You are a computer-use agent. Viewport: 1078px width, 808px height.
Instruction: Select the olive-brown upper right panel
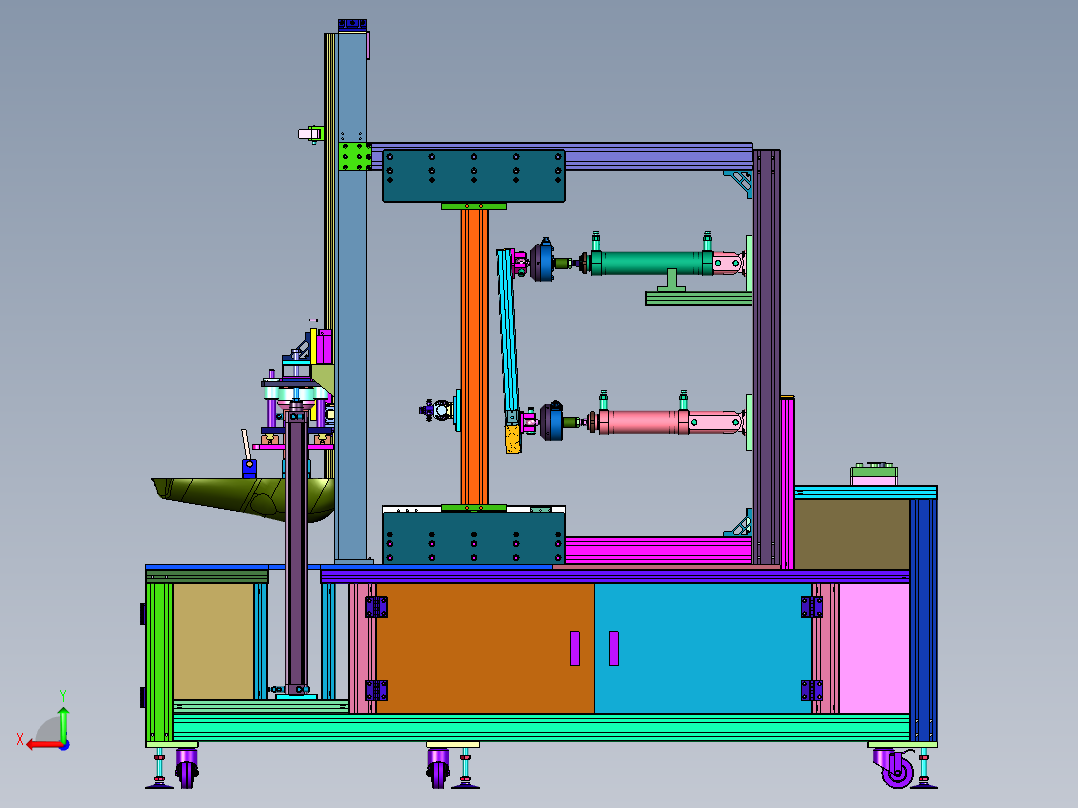[x=852, y=534]
